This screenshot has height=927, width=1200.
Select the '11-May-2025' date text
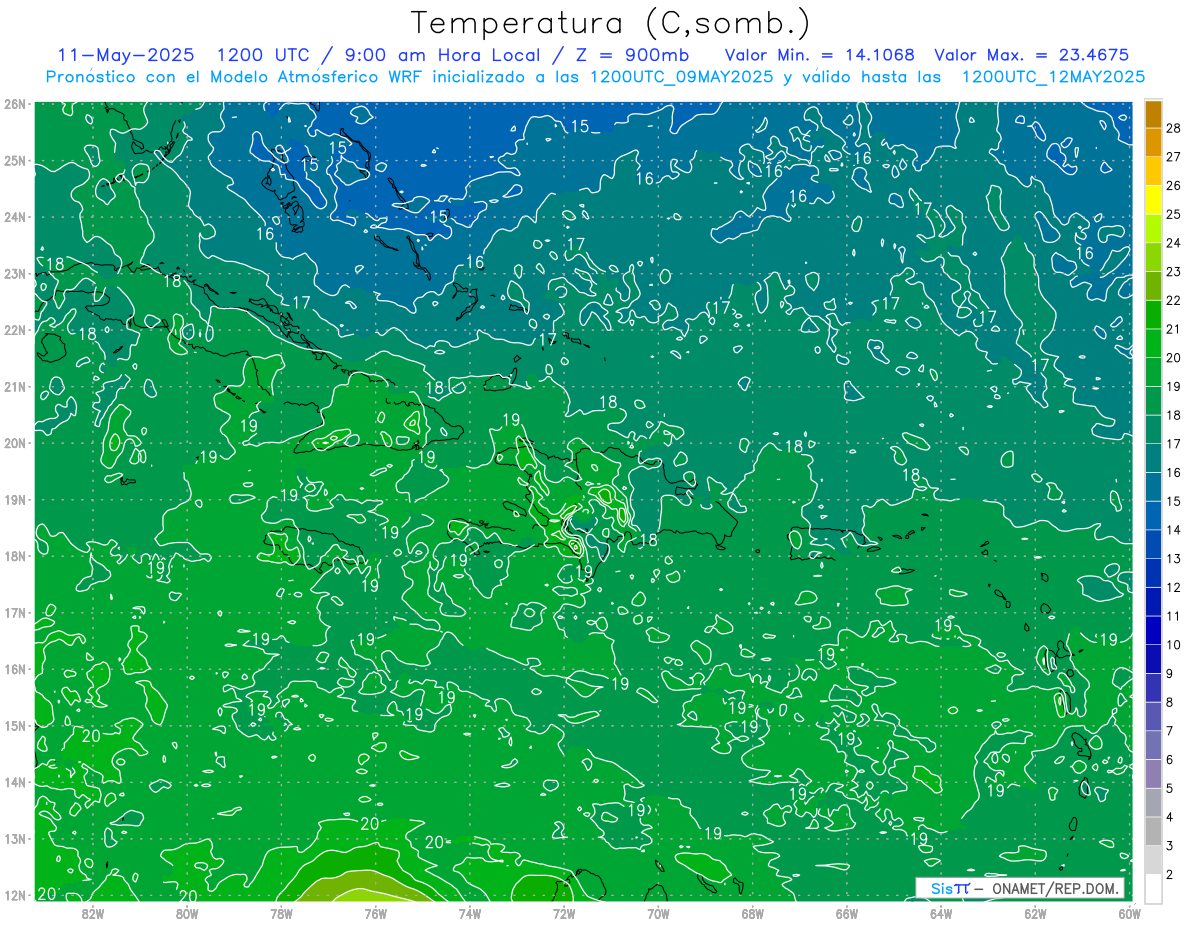(126, 55)
